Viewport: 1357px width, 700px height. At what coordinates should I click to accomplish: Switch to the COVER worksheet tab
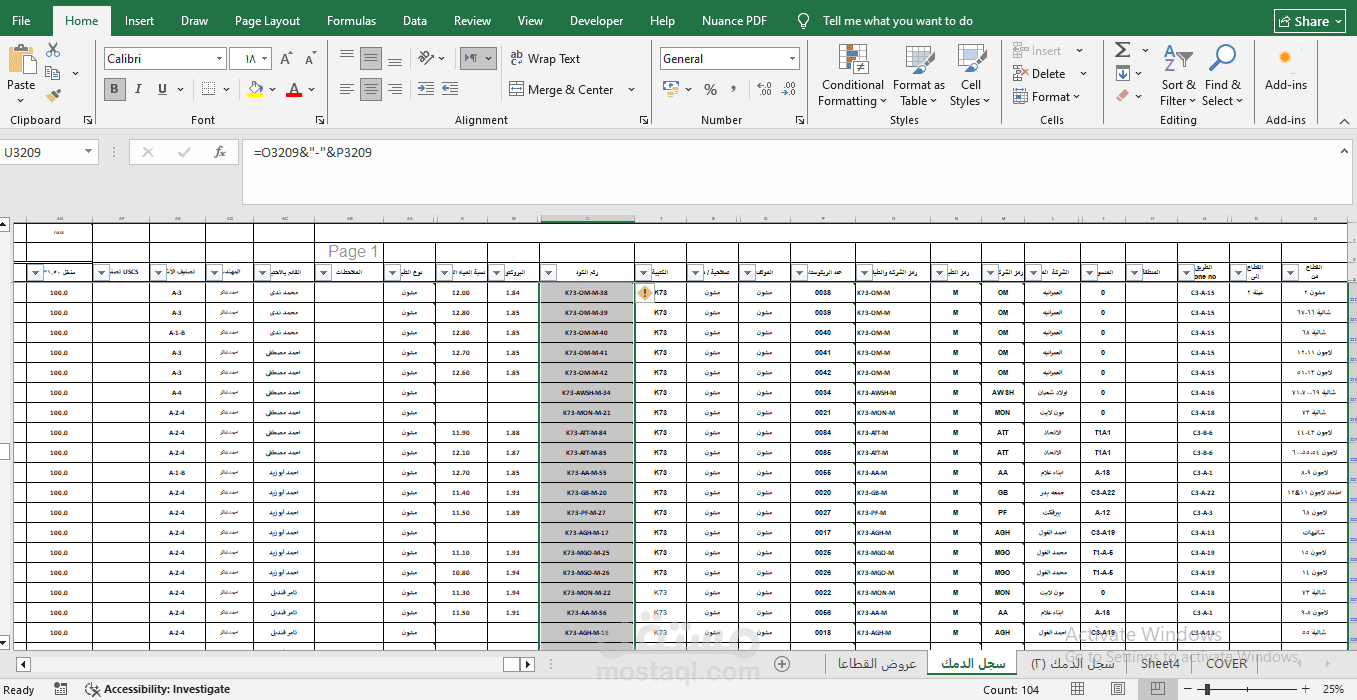[x=1226, y=663]
